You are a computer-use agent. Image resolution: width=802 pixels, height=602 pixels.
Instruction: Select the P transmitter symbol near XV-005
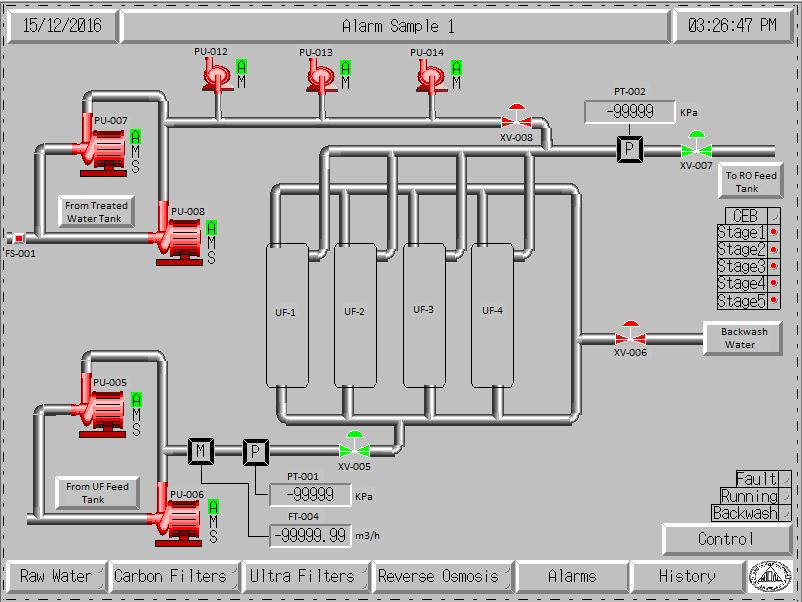pyautogui.click(x=255, y=452)
